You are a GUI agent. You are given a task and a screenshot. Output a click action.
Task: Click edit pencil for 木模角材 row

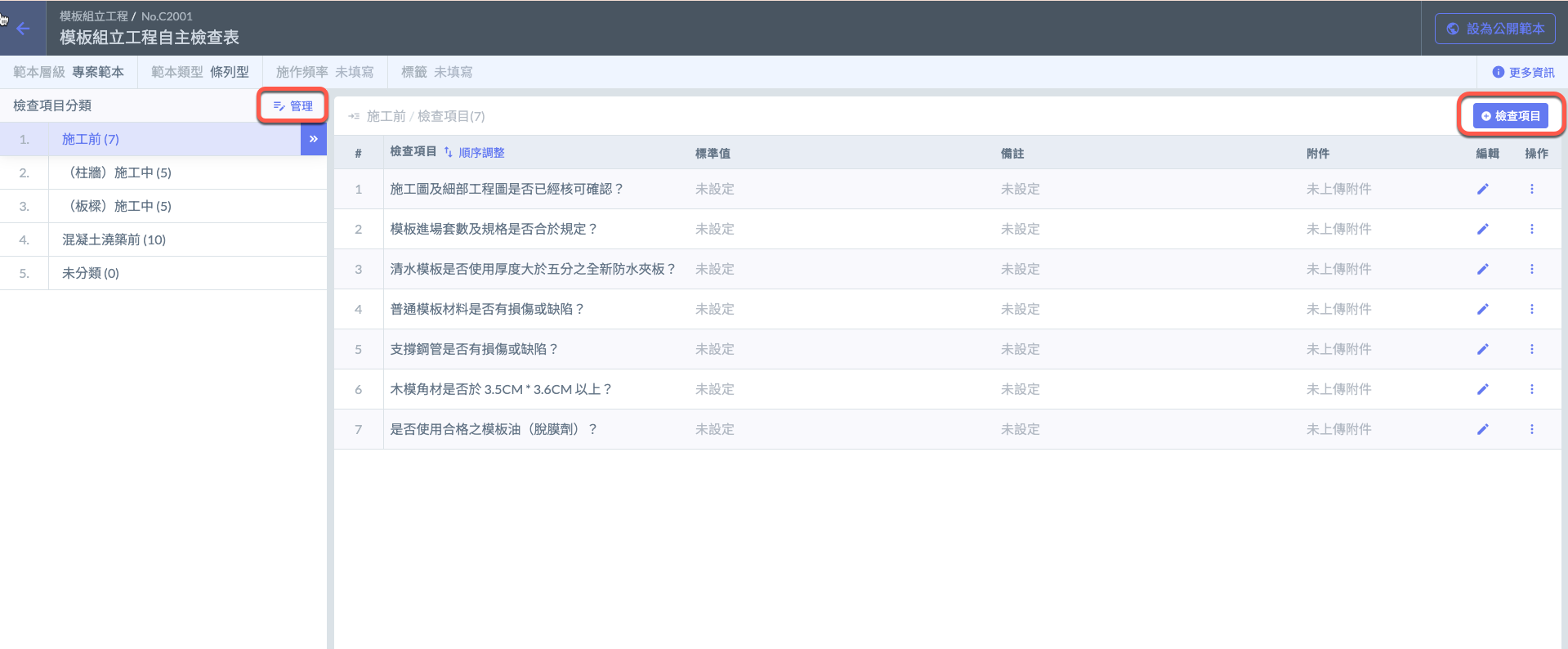pos(1482,389)
